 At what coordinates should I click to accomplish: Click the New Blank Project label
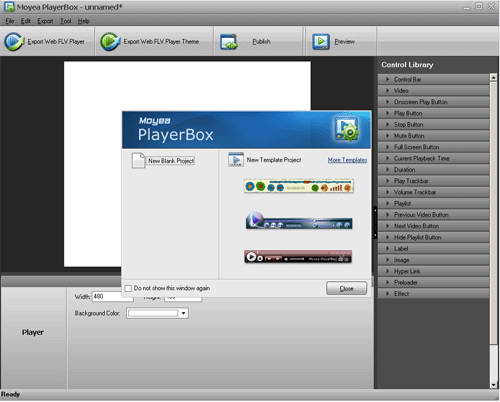pos(171,161)
